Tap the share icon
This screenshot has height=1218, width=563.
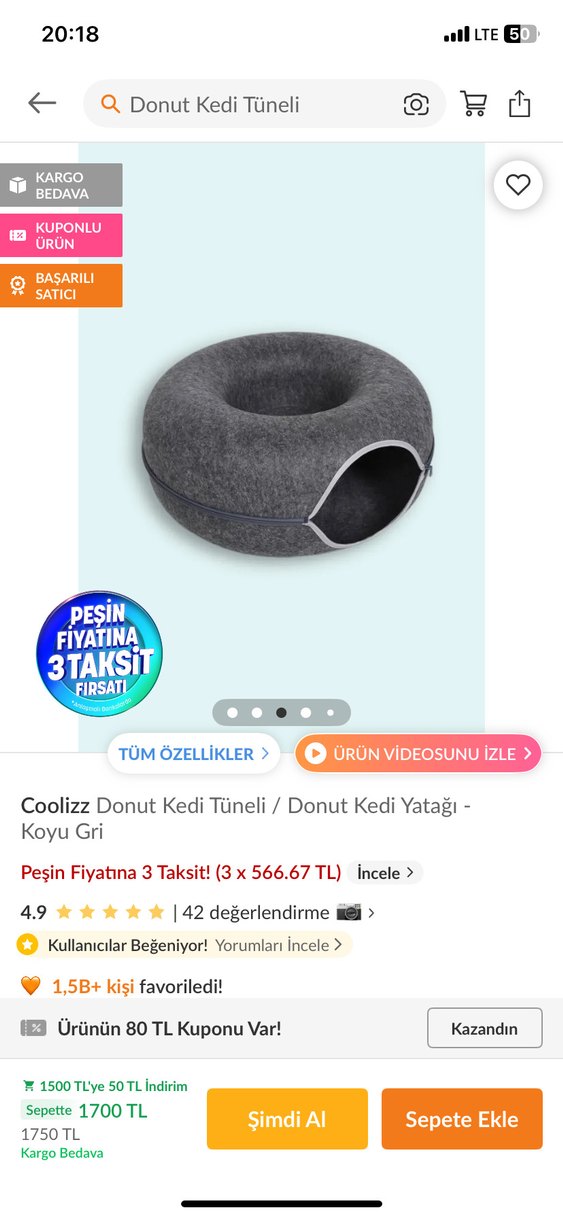[519, 103]
